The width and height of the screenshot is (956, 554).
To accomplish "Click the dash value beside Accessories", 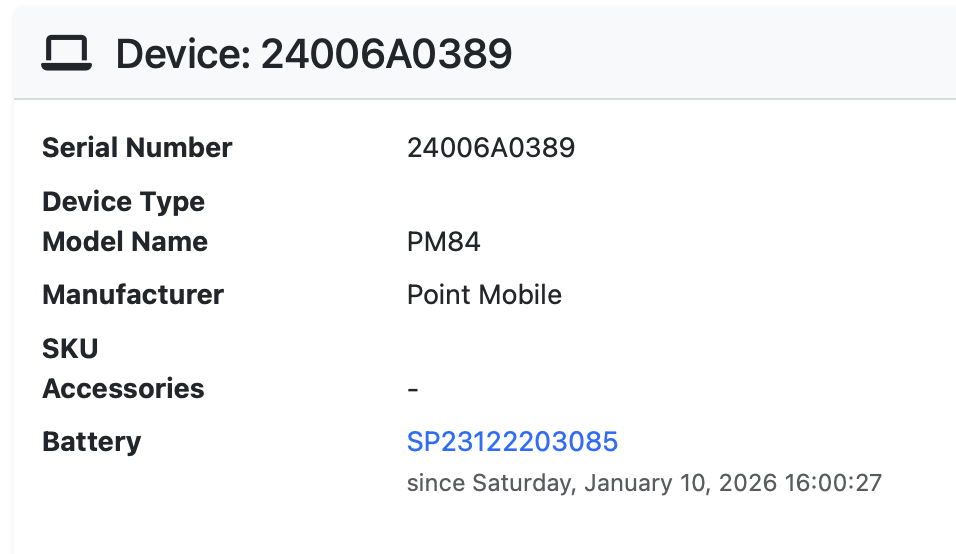I will click(413, 389).
